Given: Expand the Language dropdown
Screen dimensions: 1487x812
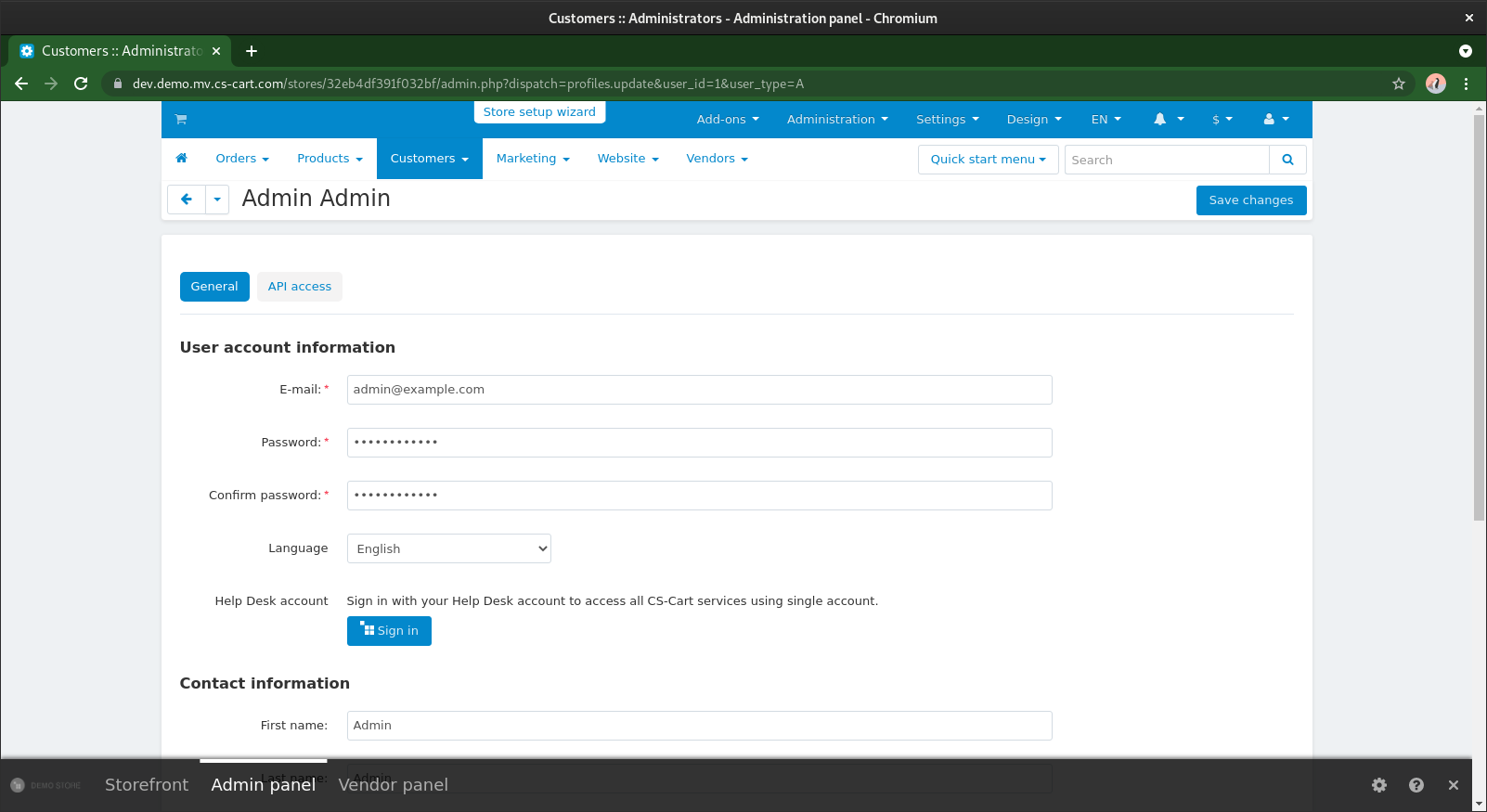Looking at the screenshot, I should point(449,548).
